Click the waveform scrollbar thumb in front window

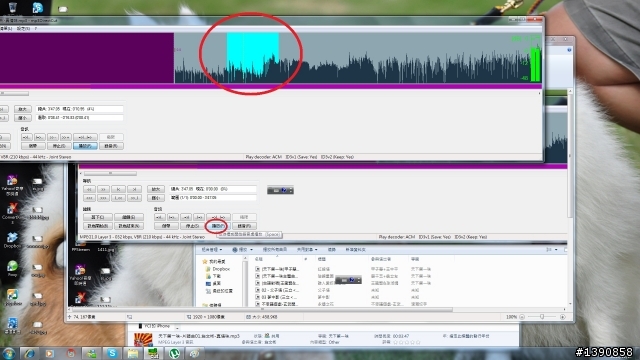(14, 93)
